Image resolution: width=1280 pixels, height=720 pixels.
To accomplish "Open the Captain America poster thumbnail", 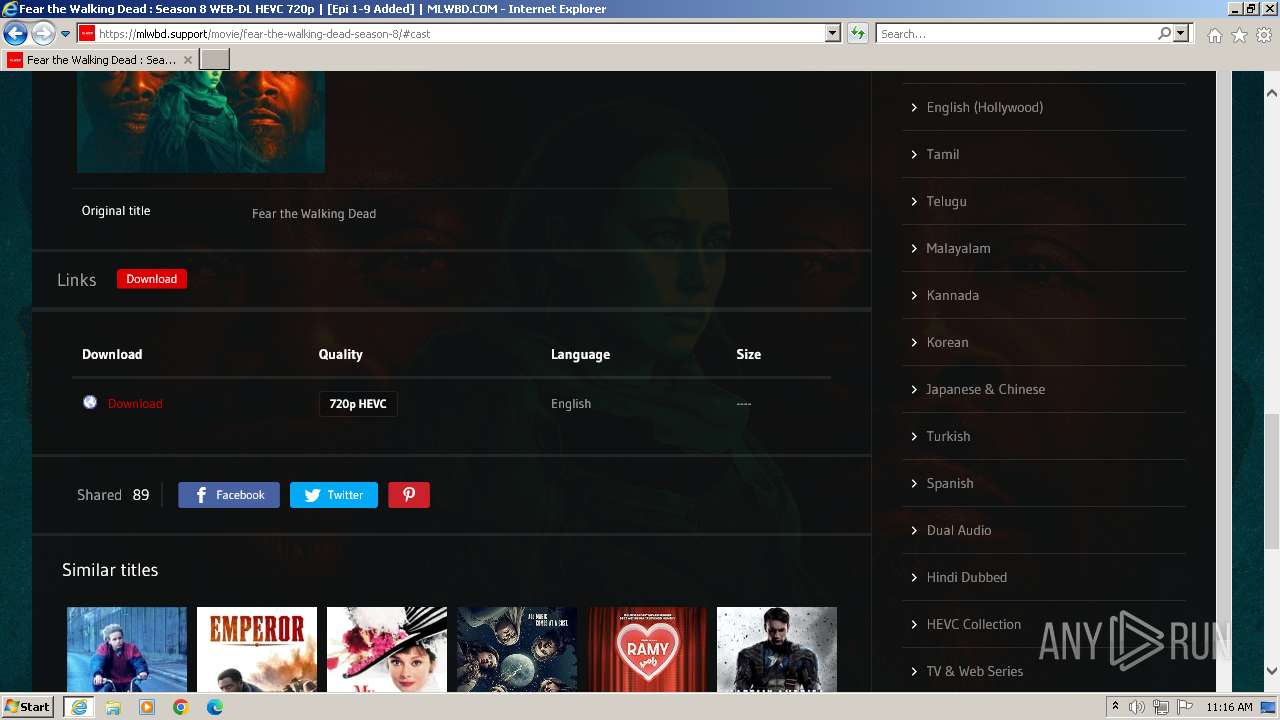I will point(777,649).
